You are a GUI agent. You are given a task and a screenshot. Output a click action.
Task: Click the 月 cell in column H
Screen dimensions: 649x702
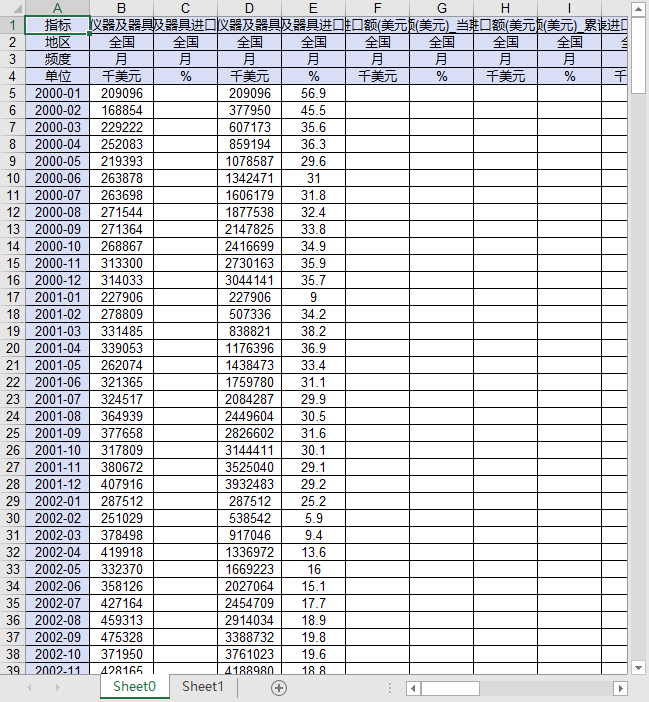pyautogui.click(x=506, y=60)
